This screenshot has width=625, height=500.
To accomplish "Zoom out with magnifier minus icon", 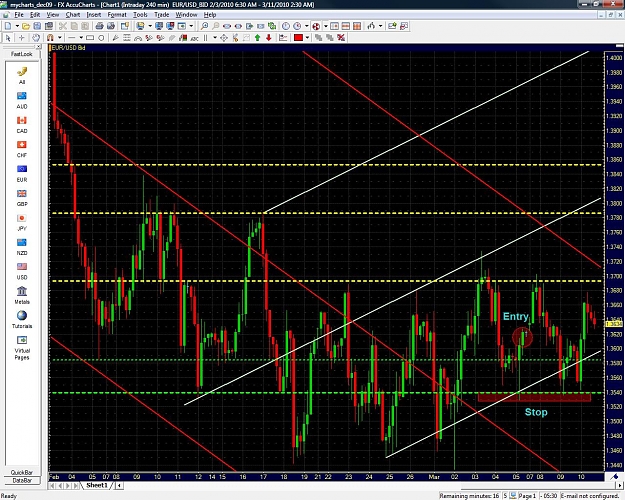I will click(x=216, y=26).
